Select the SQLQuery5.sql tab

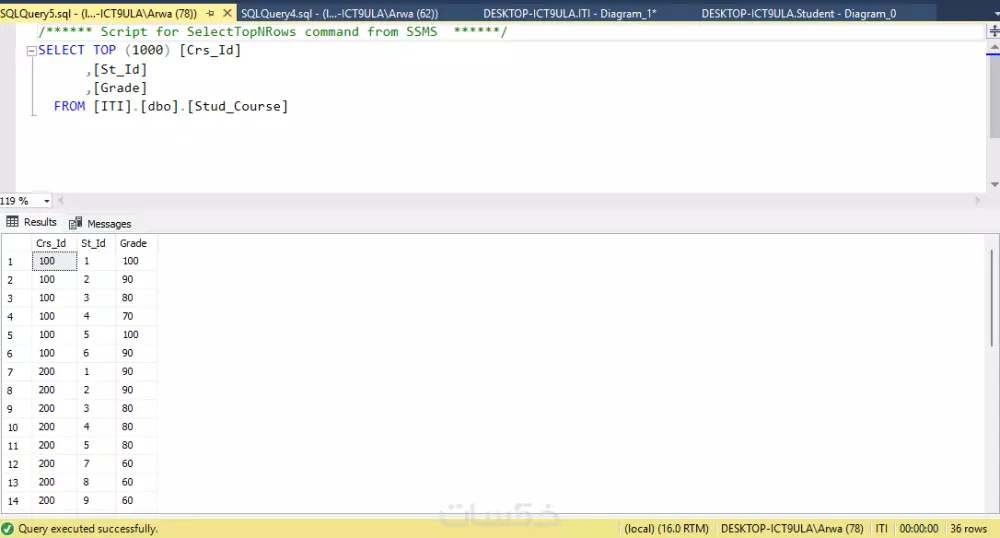tap(98, 13)
